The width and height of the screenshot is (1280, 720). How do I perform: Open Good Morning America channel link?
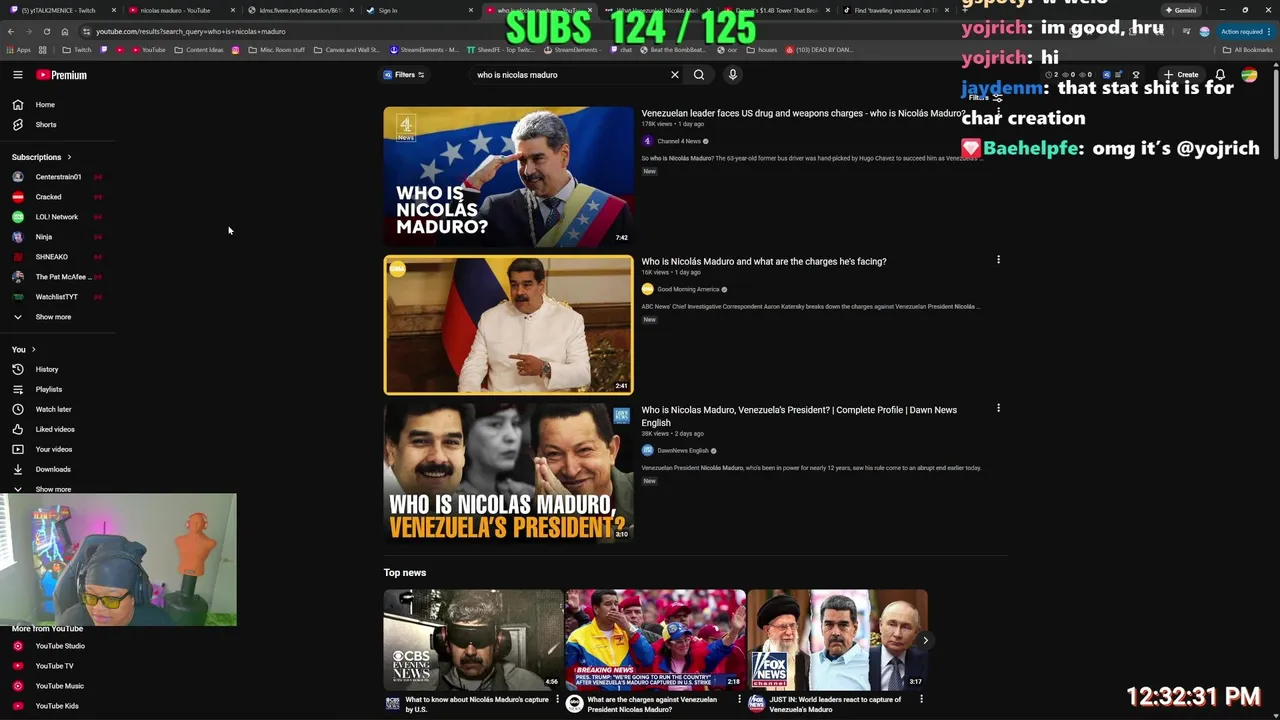pyautogui.click(x=688, y=289)
